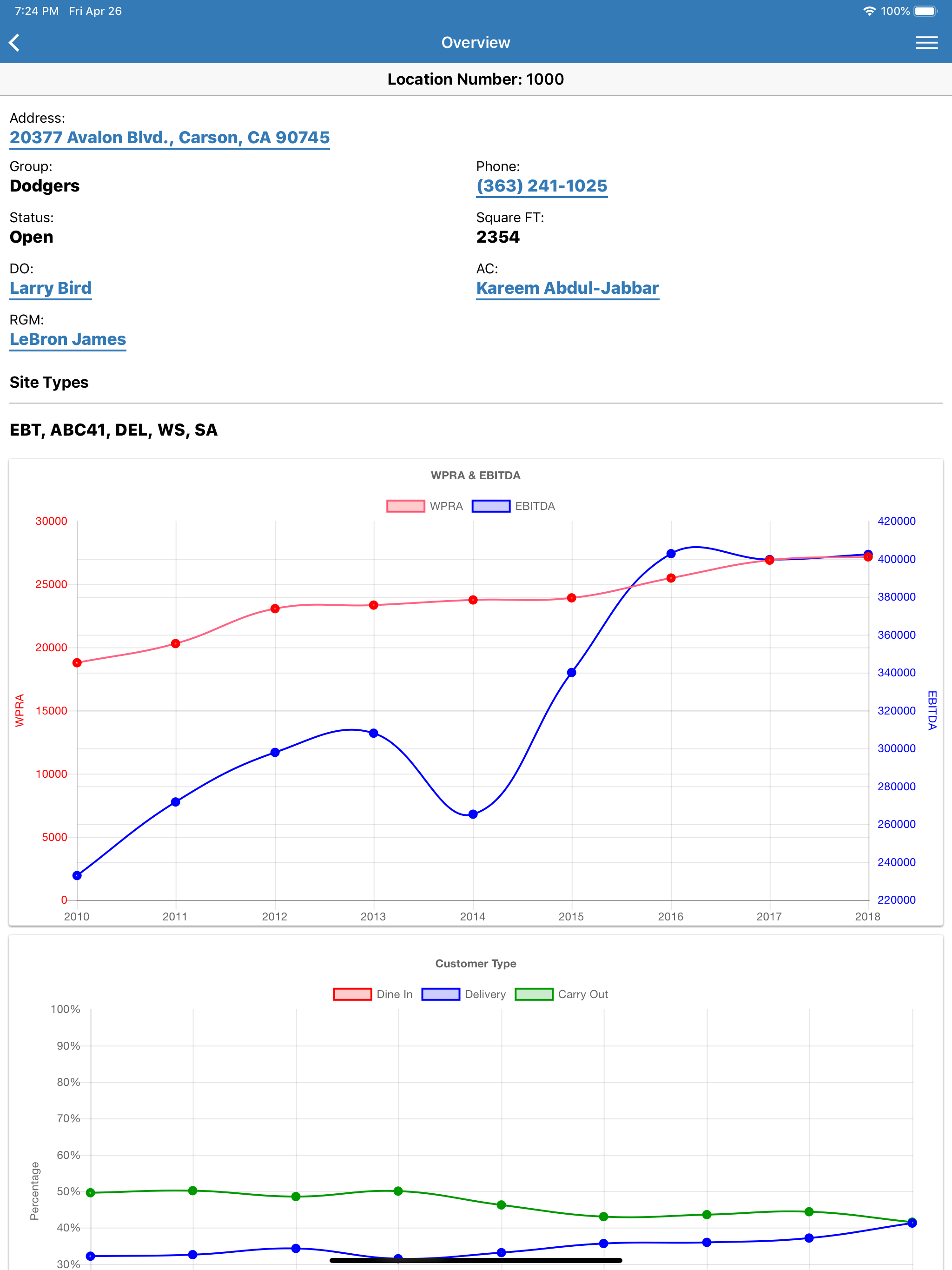Click the EBT, ABC41, DEL, WS, SA text
This screenshot has width=952, height=1270.
114,430
